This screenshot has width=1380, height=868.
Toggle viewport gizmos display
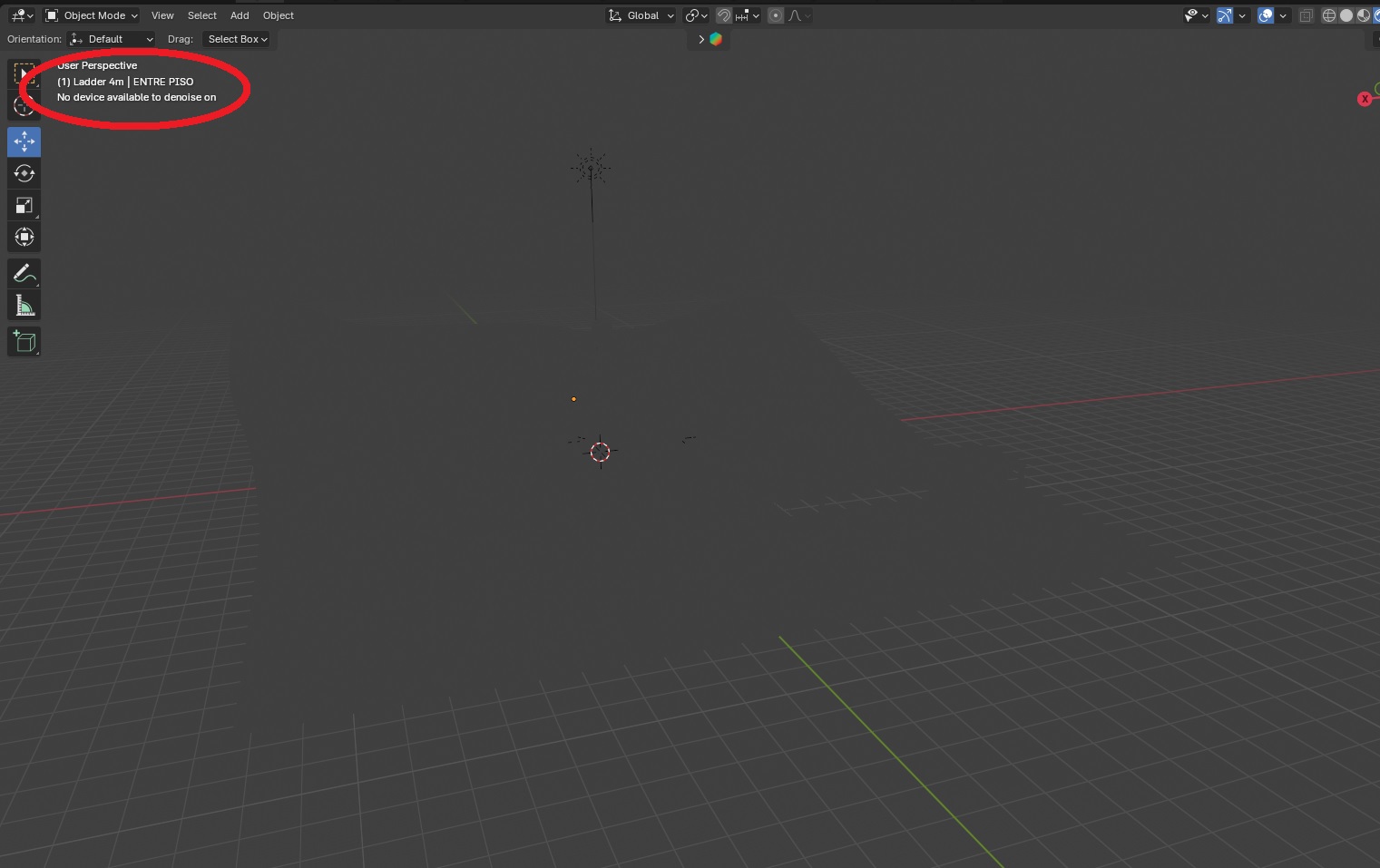pyautogui.click(x=1225, y=15)
